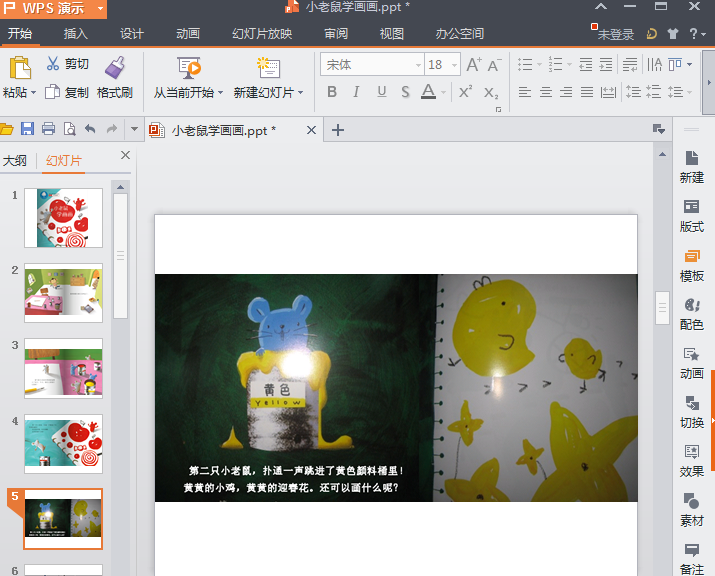
Task: Click the increase indent icon
Action: point(606,64)
